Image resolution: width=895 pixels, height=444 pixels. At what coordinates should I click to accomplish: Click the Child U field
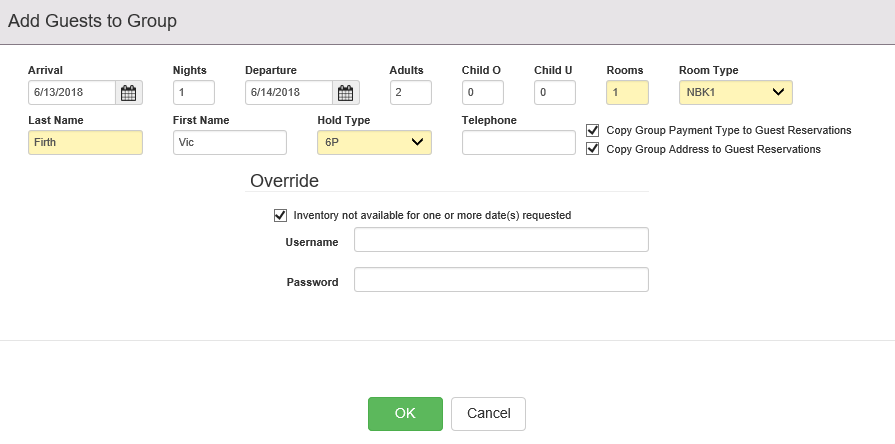pos(554,93)
